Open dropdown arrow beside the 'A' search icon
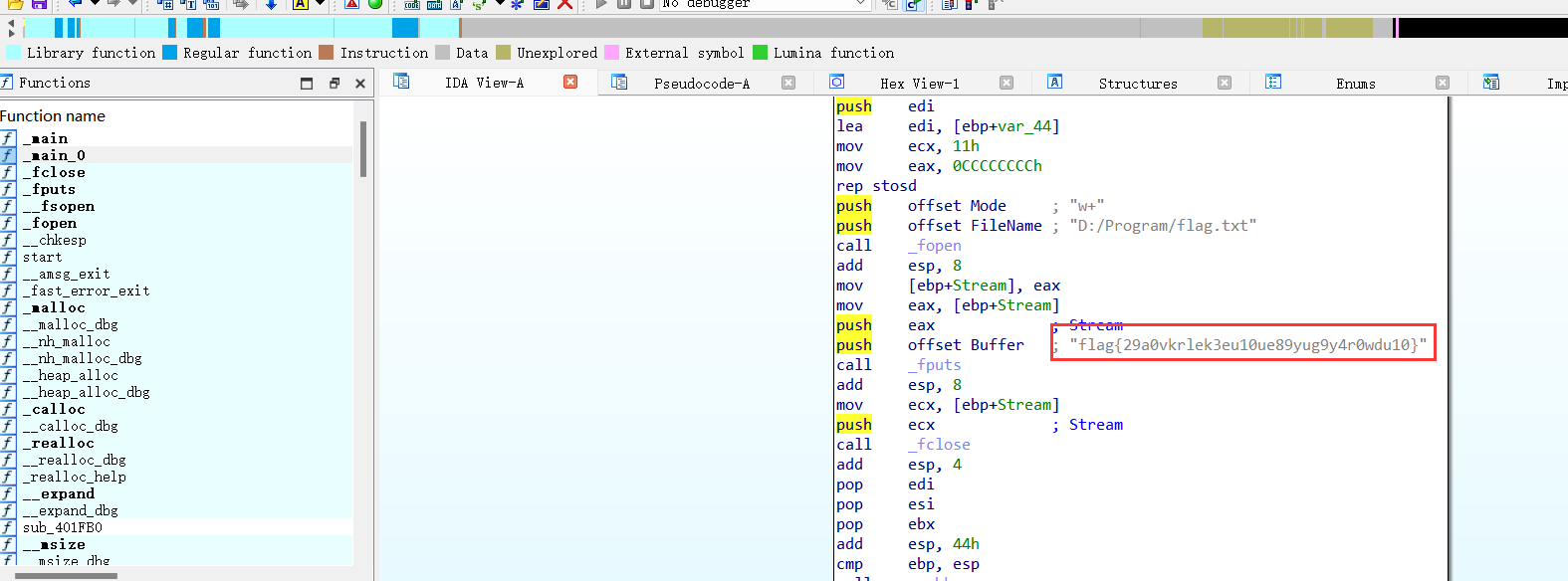The height and width of the screenshot is (581, 1568). pyautogui.click(x=321, y=4)
